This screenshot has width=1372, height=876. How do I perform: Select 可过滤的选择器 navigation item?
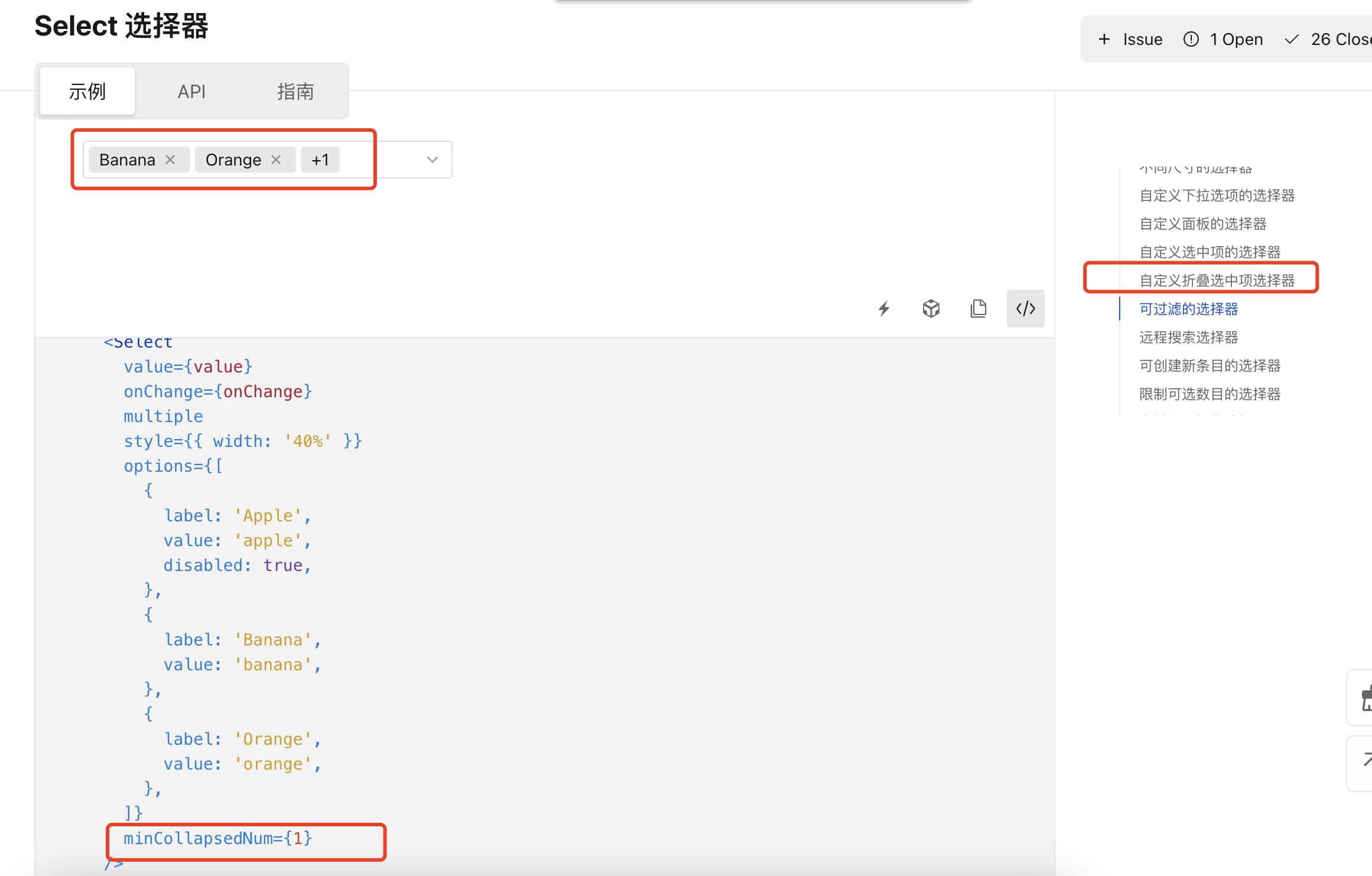[1188, 309]
